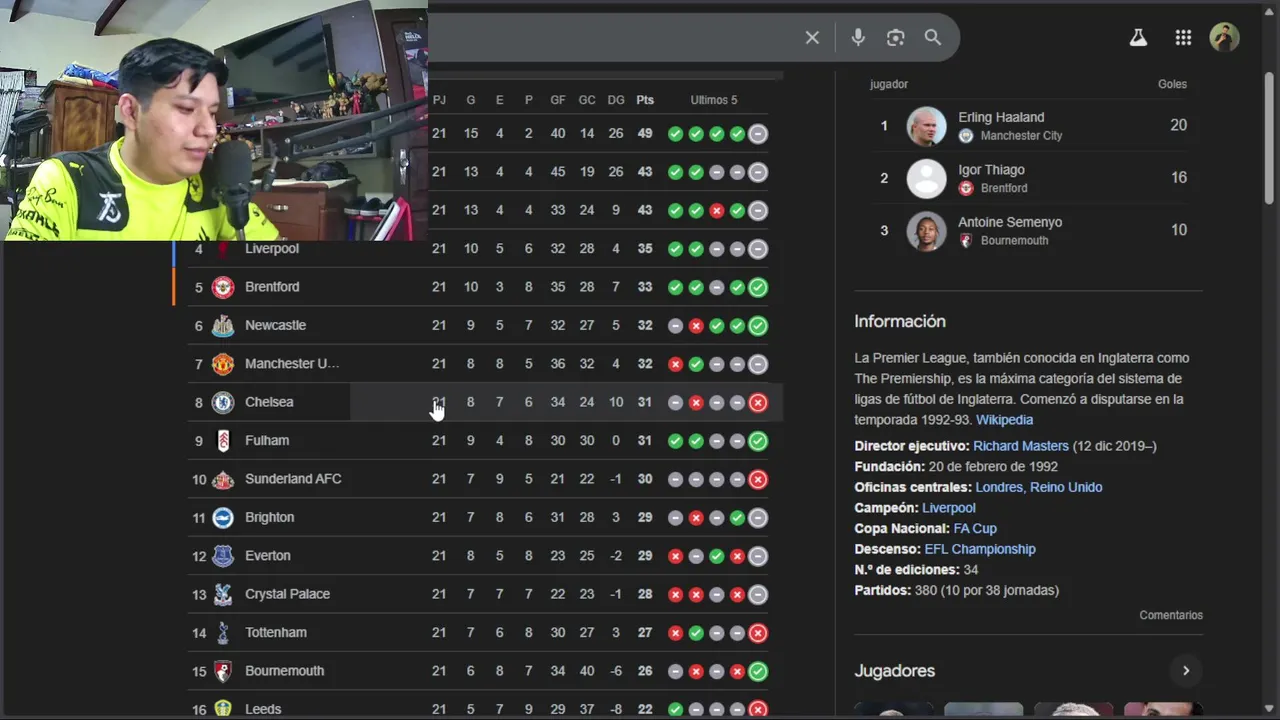The width and height of the screenshot is (1280, 720).
Task: Click the Erling Haaland scorer name
Action: 1001,117
